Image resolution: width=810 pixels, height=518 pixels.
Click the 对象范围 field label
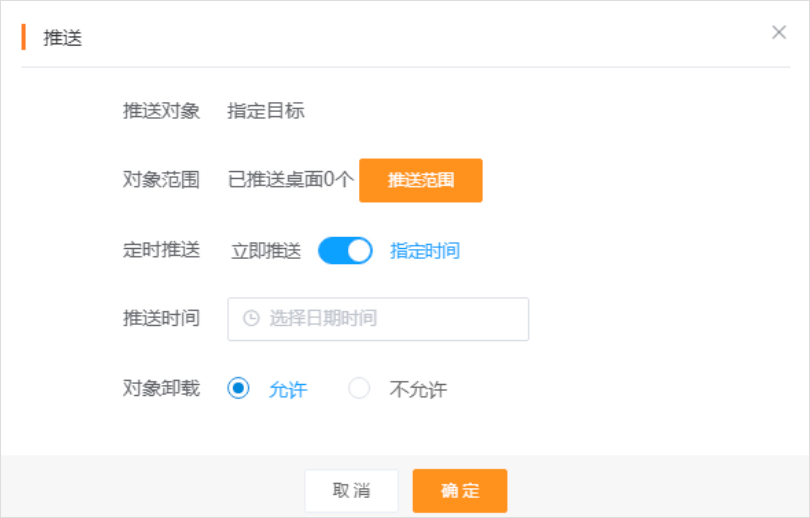pos(161,180)
